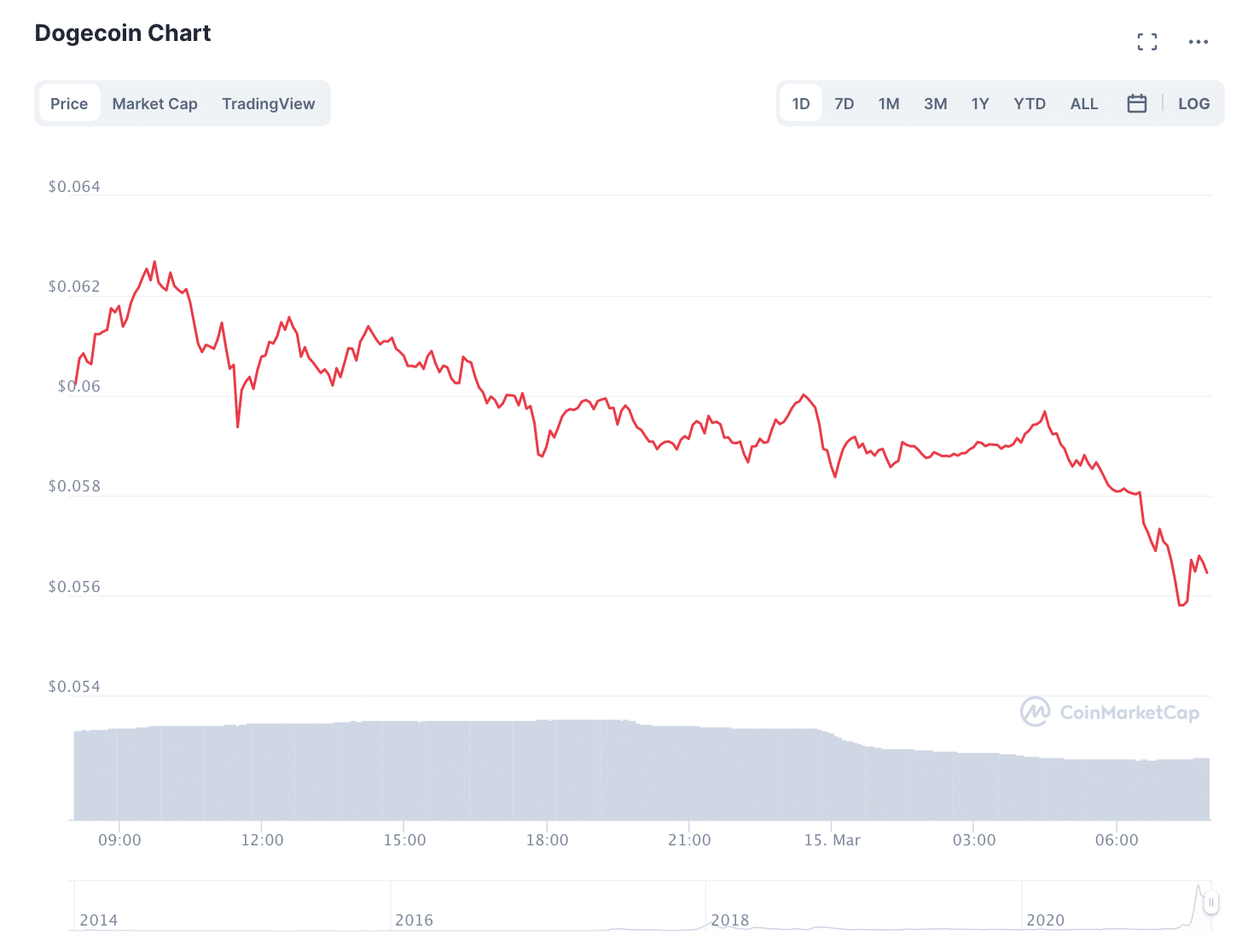Show ALL time price history
The height and width of the screenshot is (952, 1242).
(x=1083, y=103)
